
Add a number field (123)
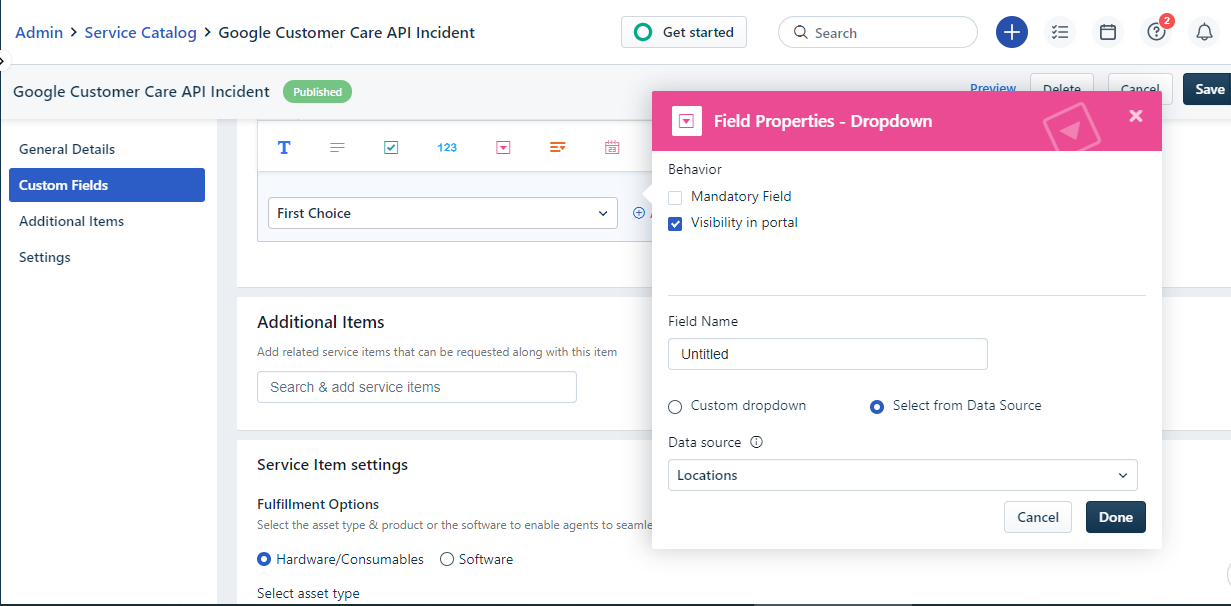[447, 148]
